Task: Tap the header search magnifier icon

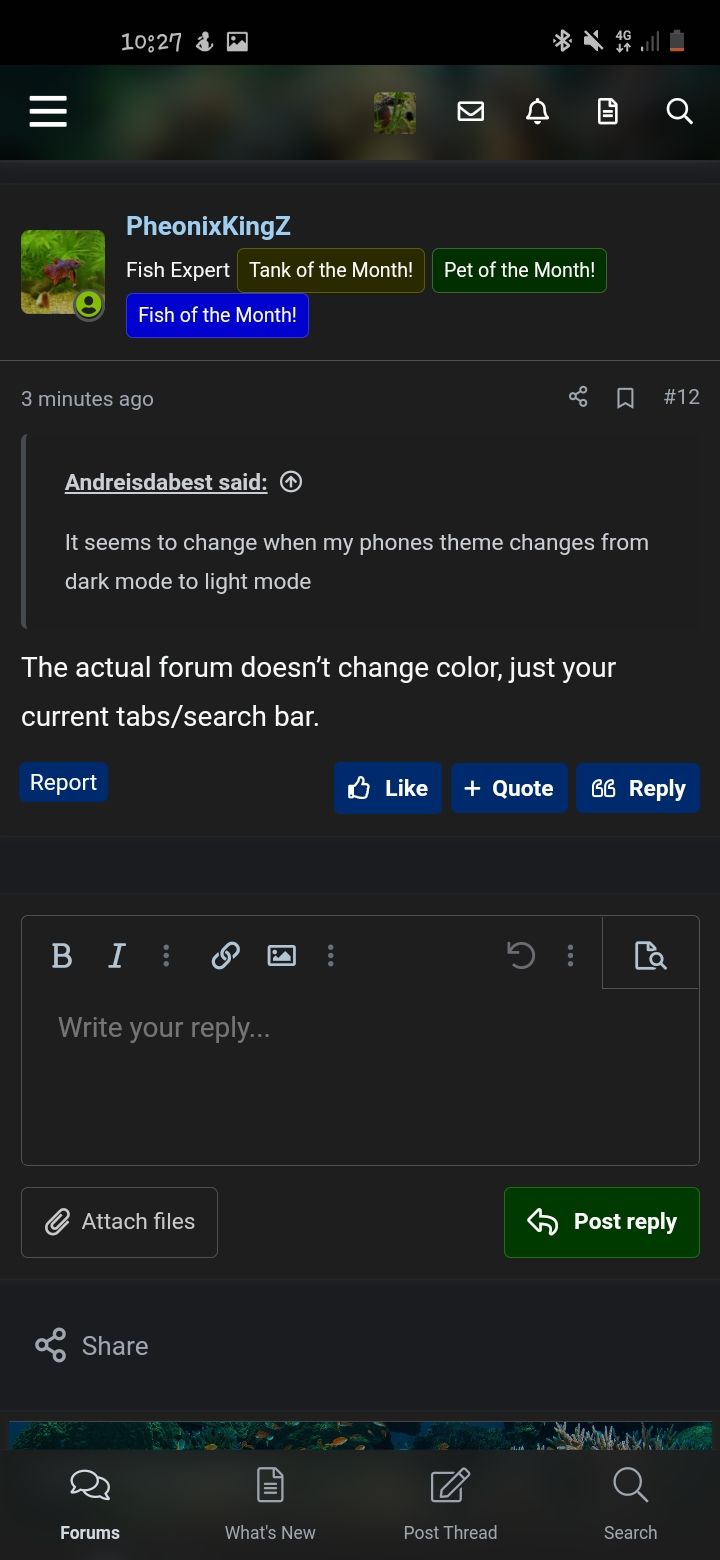Action: point(679,111)
